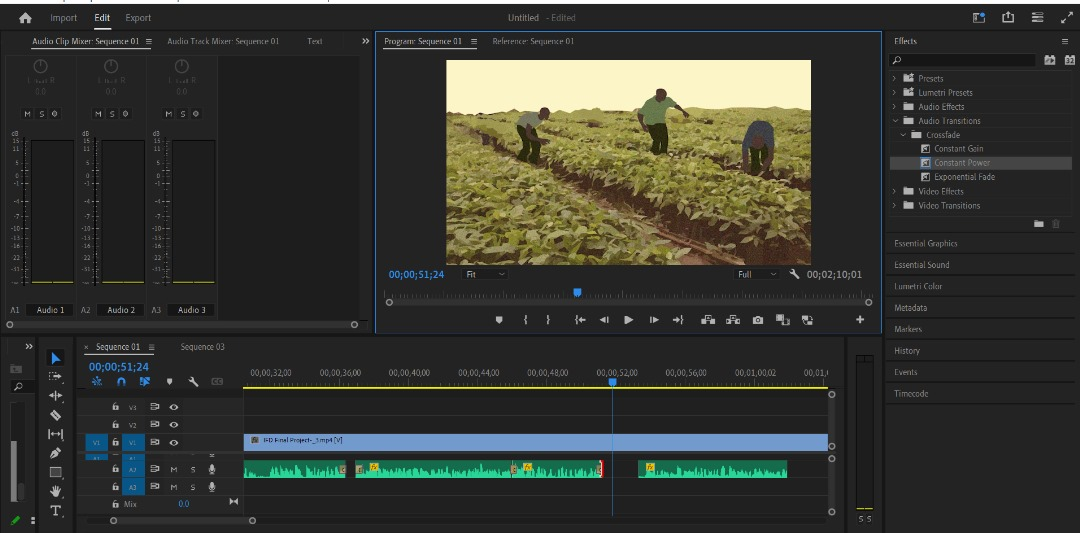Image resolution: width=1080 pixels, height=533 pixels.
Task: Toggle insert sequences as nests
Action: (97, 382)
